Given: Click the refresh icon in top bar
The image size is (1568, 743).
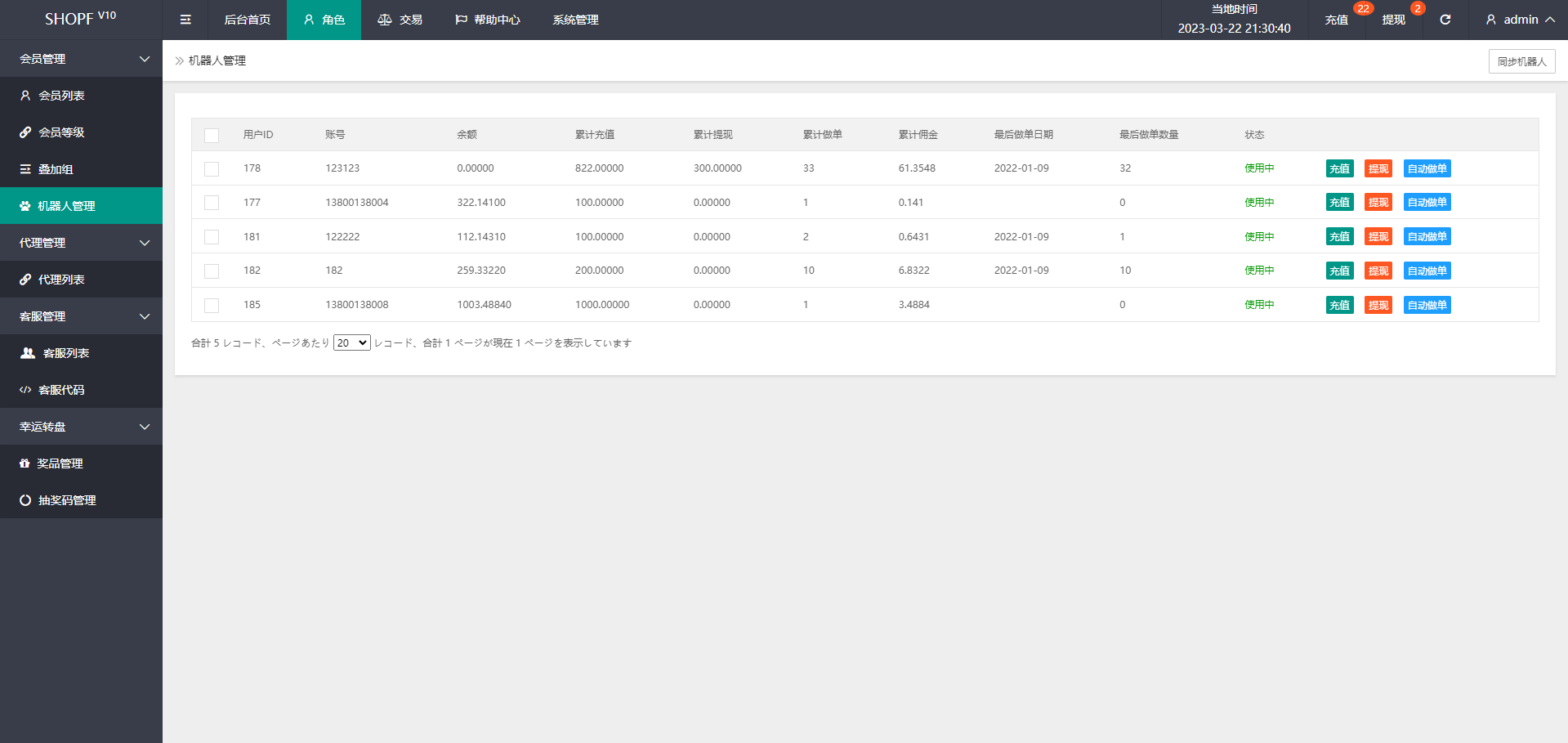Looking at the screenshot, I should 1445,20.
